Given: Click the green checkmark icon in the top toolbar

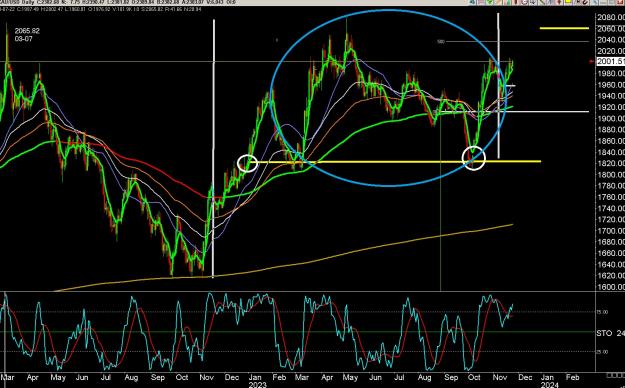Looking at the screenshot, I should pyautogui.click(x=489, y=2).
